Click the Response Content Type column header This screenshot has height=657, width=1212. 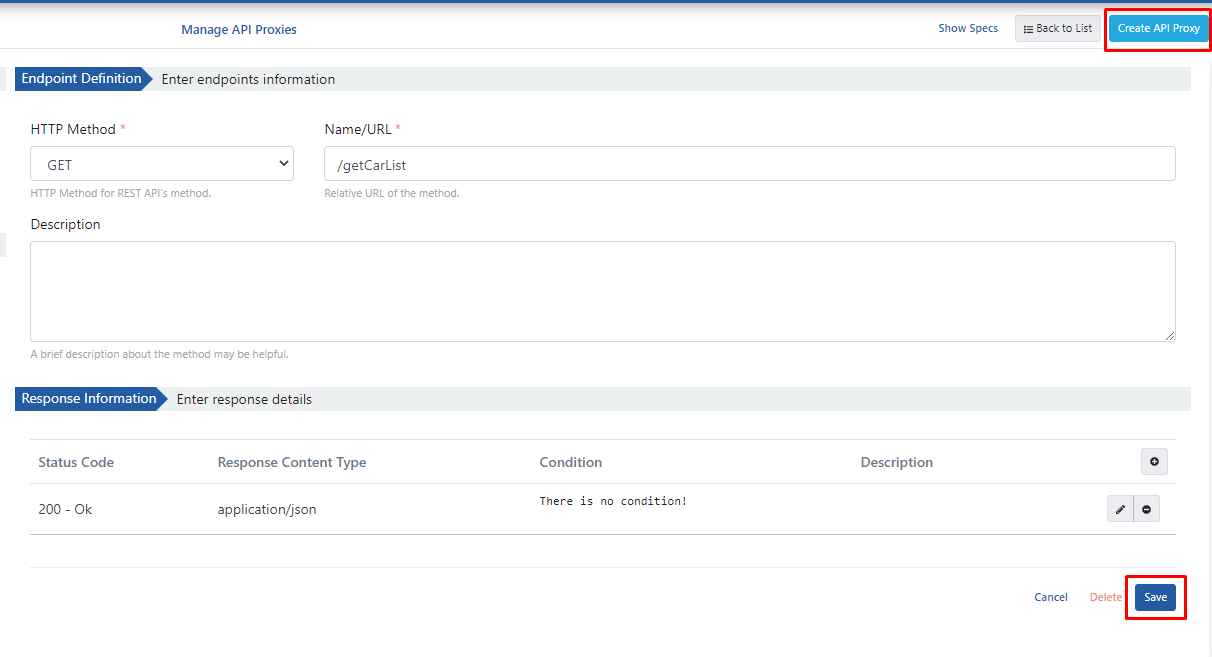click(292, 462)
